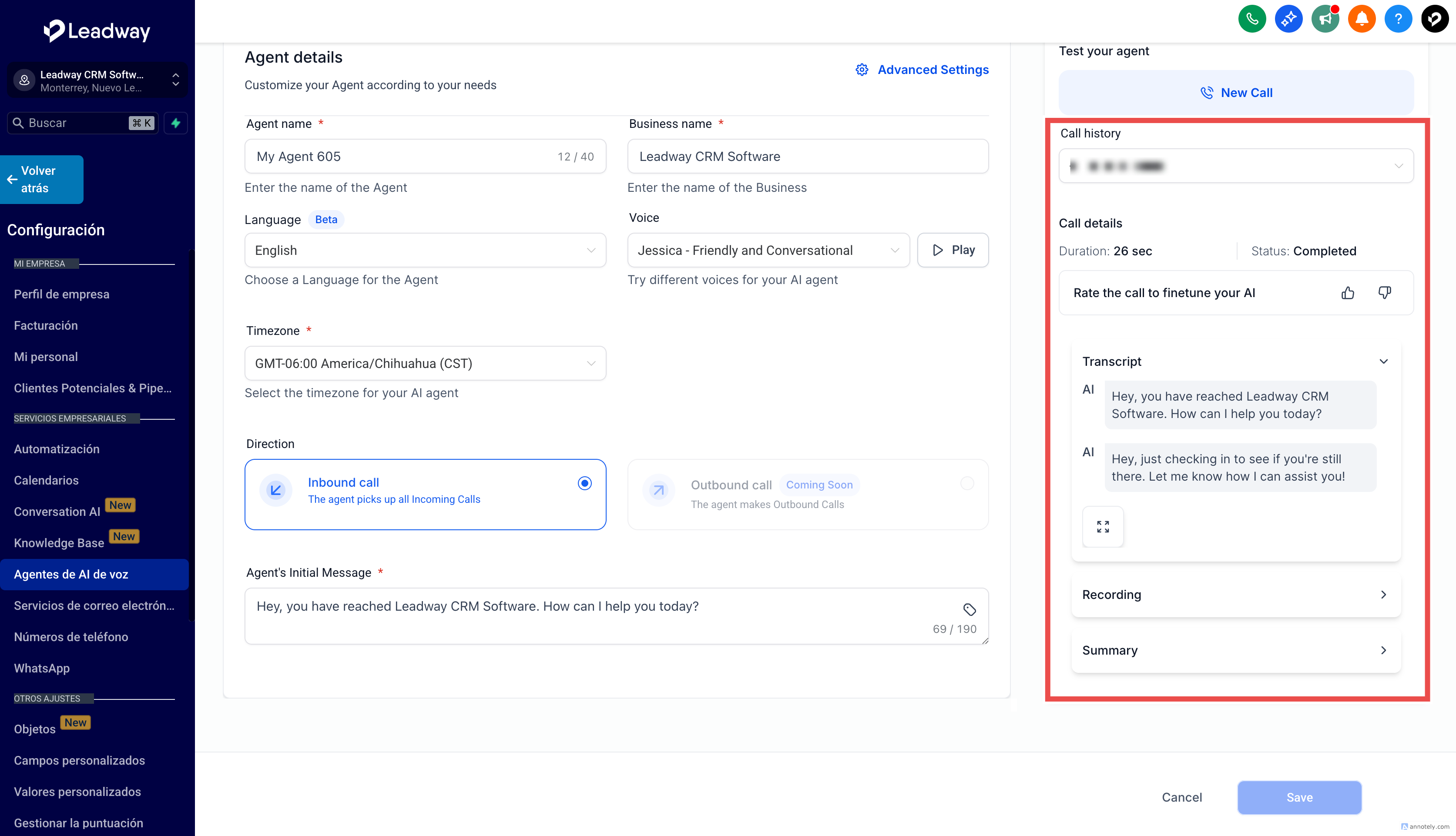Expand the Recording section
The width and height of the screenshot is (1456, 836).
[x=1235, y=595]
